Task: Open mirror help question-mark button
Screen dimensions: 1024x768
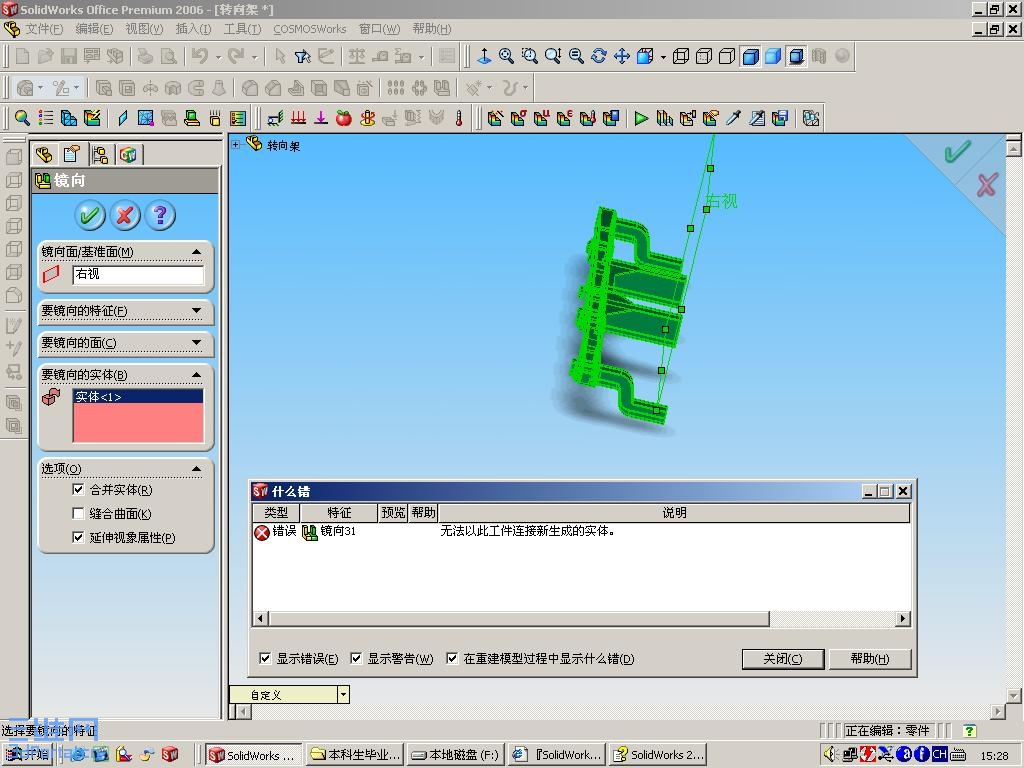Action: (x=160, y=215)
